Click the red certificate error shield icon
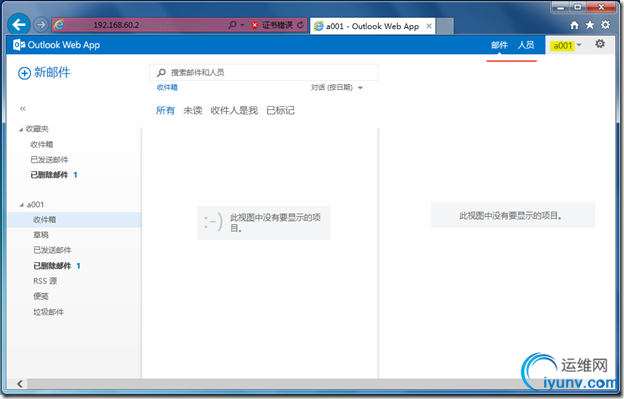 [255, 25]
